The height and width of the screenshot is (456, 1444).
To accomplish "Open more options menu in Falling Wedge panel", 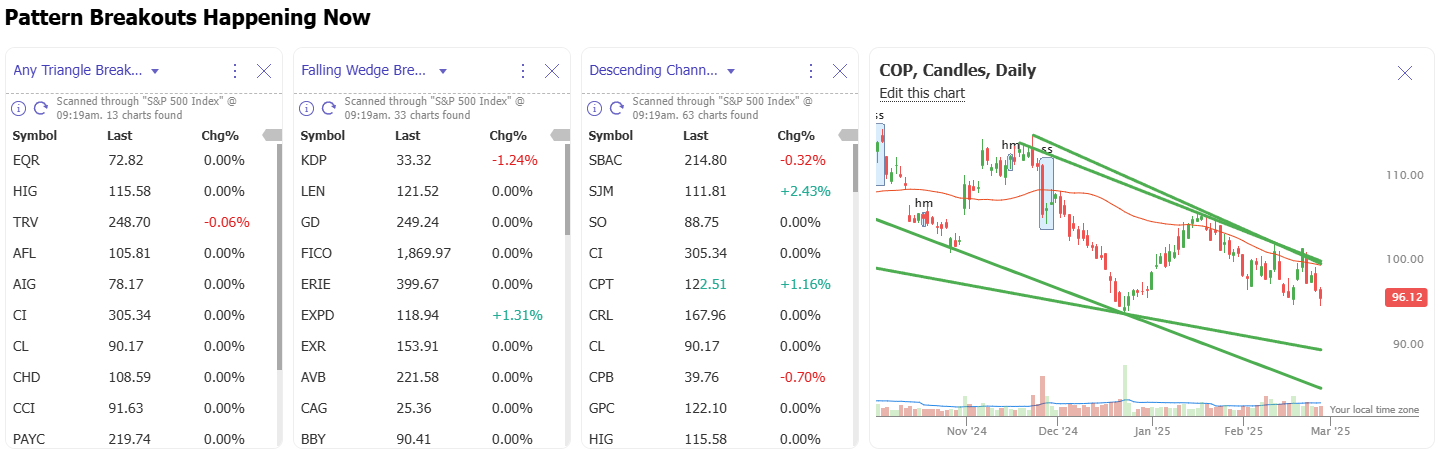I will click(522, 71).
